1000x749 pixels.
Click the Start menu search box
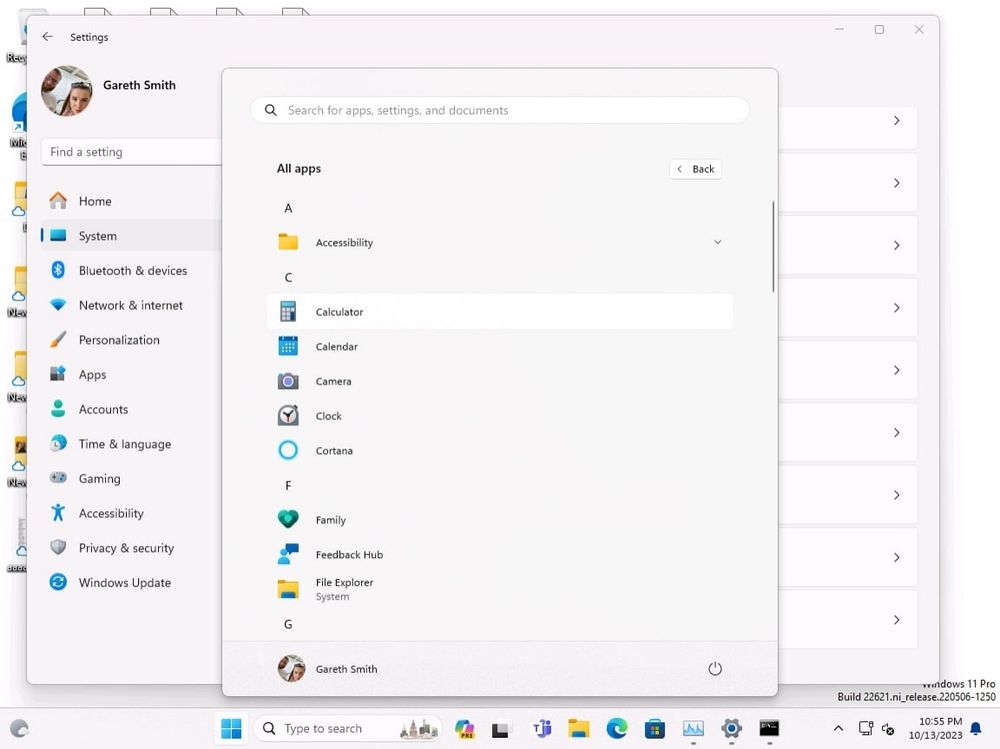coord(499,110)
